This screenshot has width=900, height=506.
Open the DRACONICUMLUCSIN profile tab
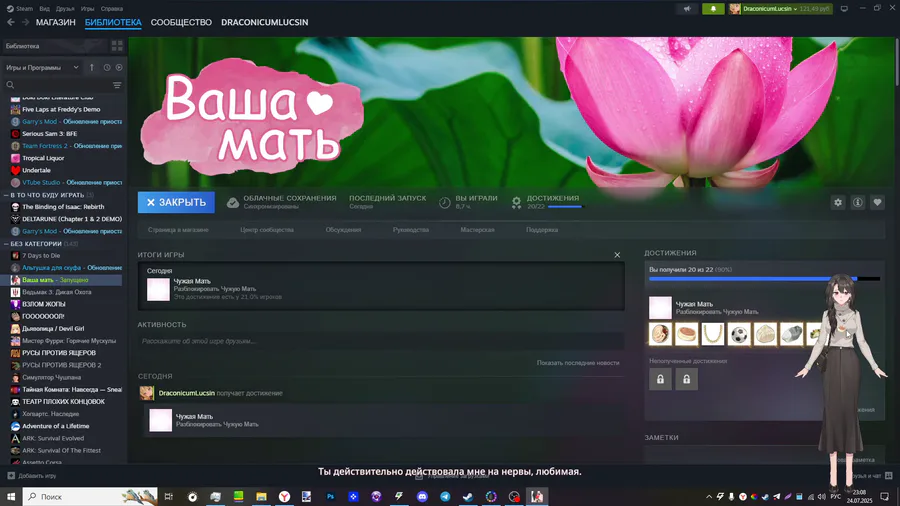tap(265, 22)
